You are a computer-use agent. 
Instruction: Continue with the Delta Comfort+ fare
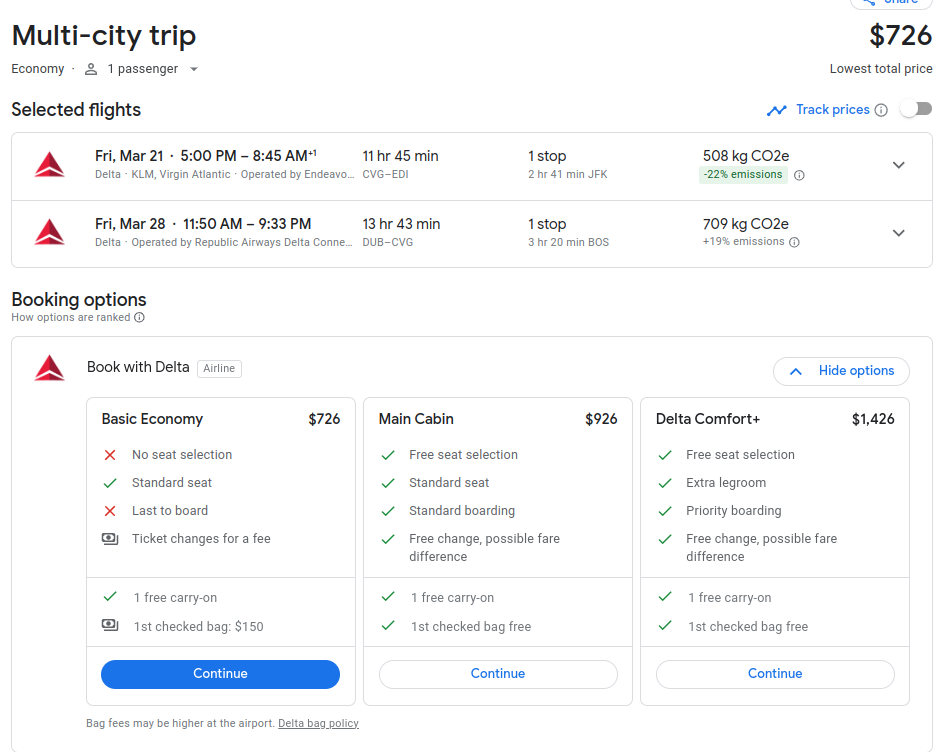[x=774, y=674]
